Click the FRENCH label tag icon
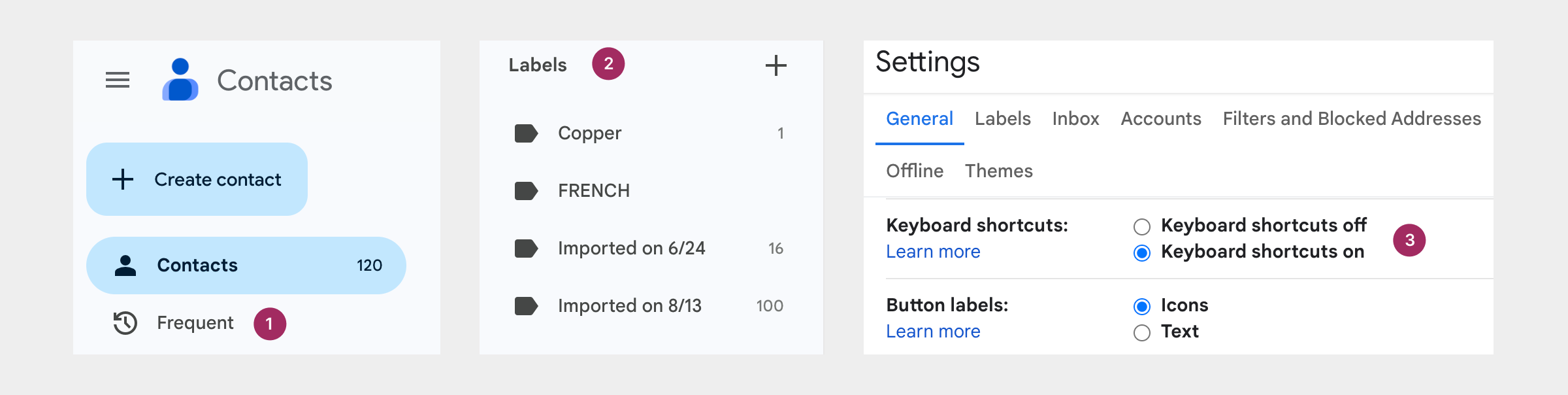 tap(526, 191)
